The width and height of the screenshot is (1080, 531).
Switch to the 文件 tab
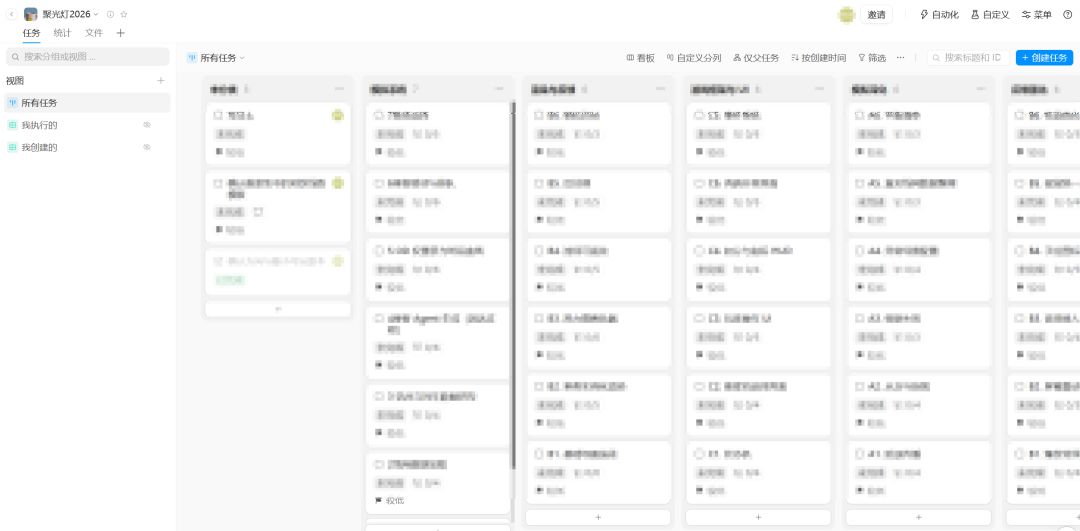(x=94, y=33)
